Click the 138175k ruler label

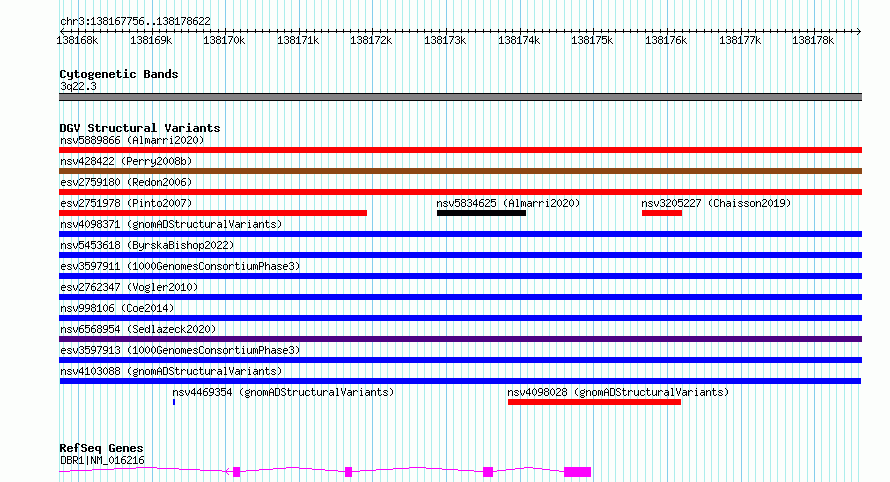pyautogui.click(x=592, y=40)
